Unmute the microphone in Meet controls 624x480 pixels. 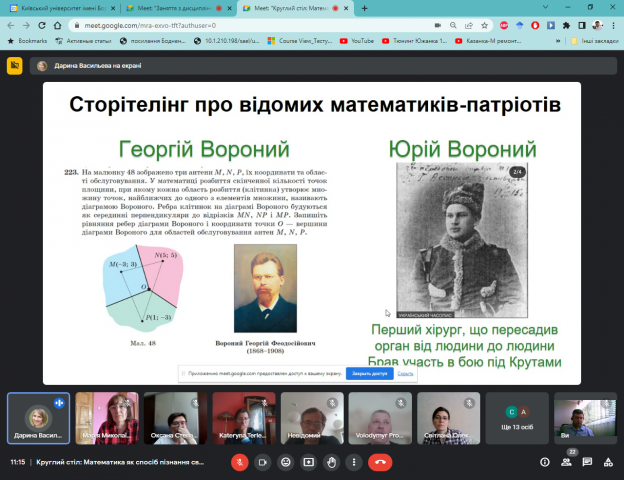(239, 462)
